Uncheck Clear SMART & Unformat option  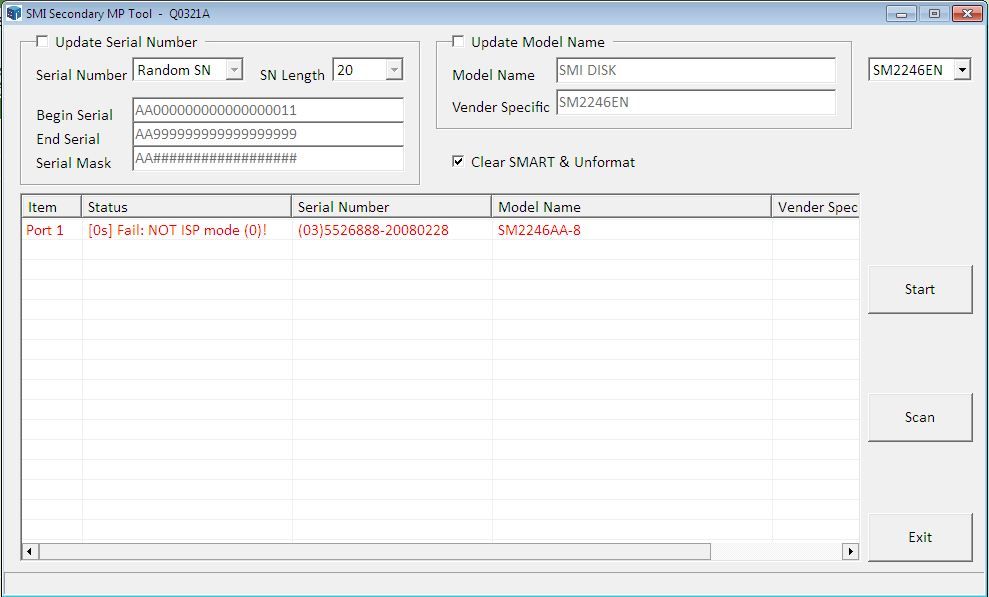tap(459, 161)
